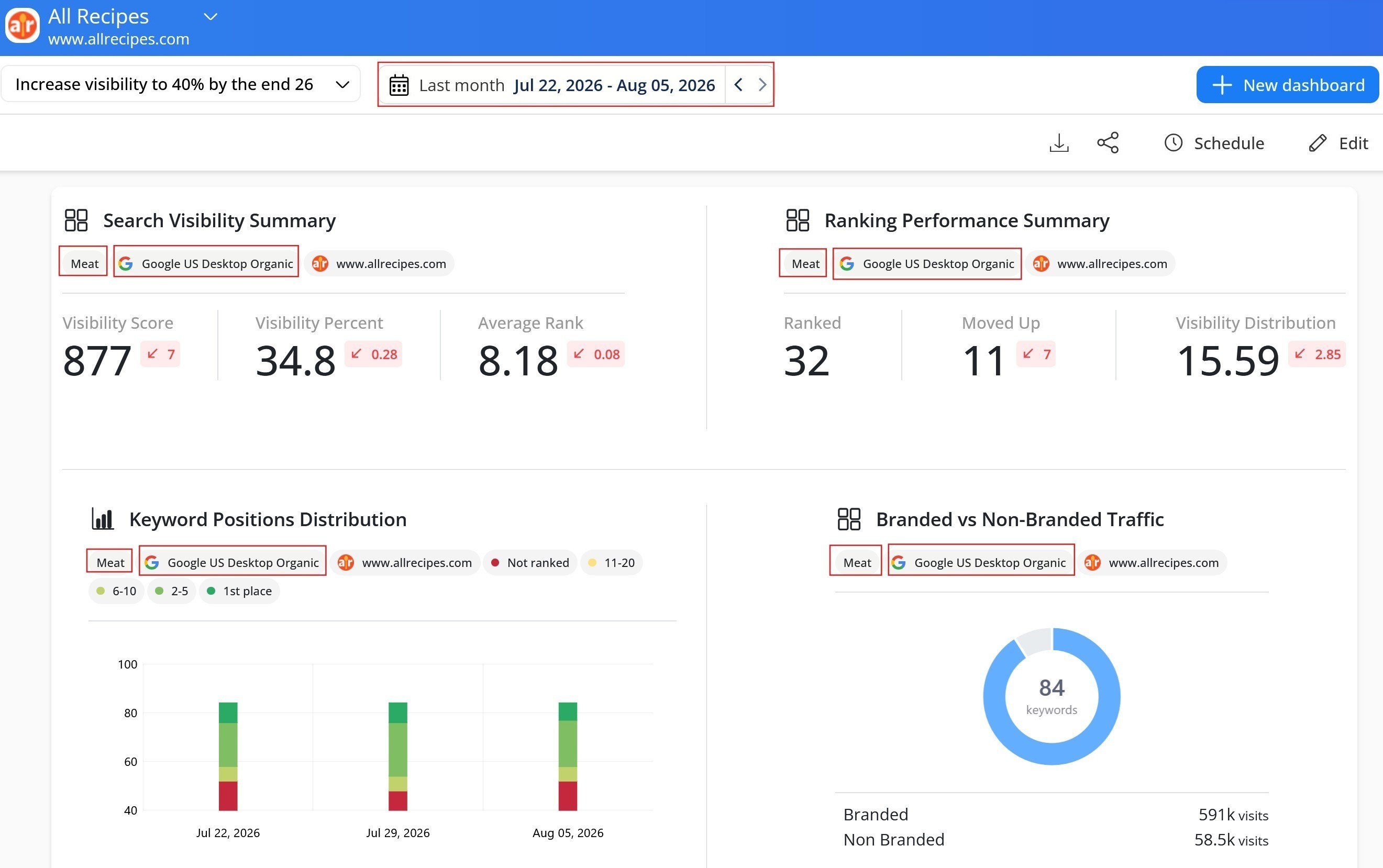Expand the All Recipes project chevron
The width and height of the screenshot is (1383, 868).
click(x=211, y=17)
